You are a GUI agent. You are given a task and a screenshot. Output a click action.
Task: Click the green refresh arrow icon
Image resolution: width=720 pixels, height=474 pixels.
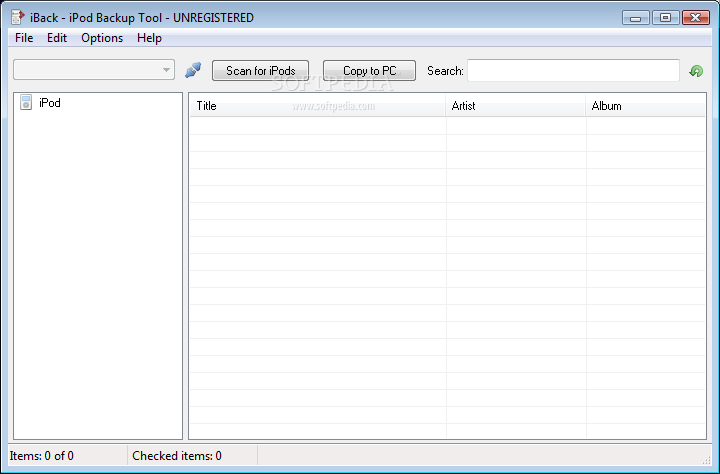pos(696,71)
